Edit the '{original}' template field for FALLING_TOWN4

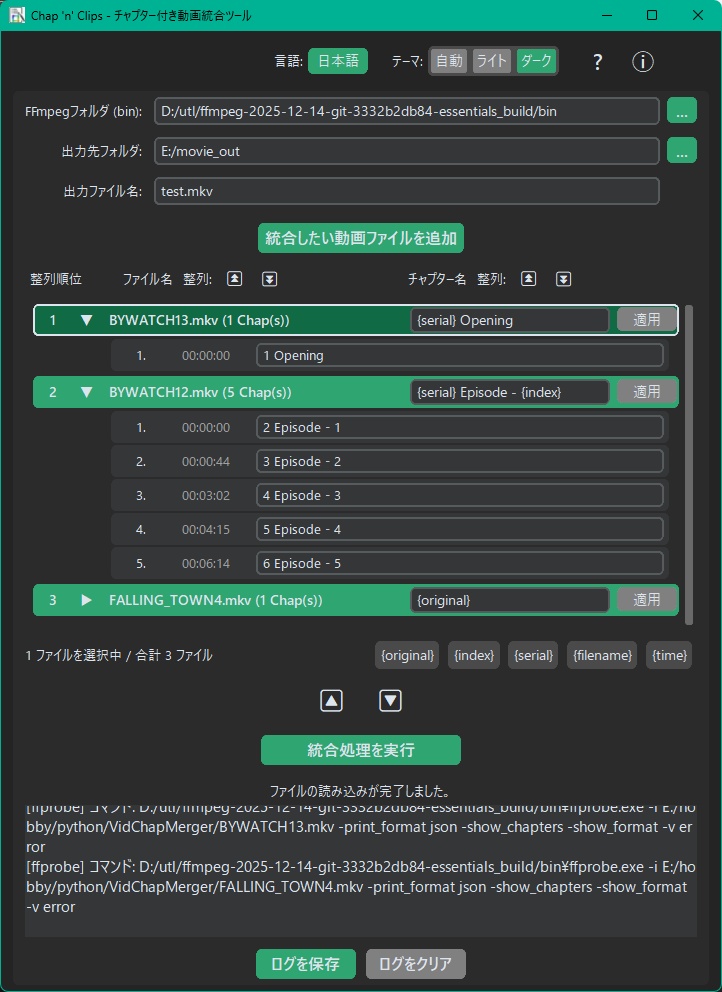509,600
